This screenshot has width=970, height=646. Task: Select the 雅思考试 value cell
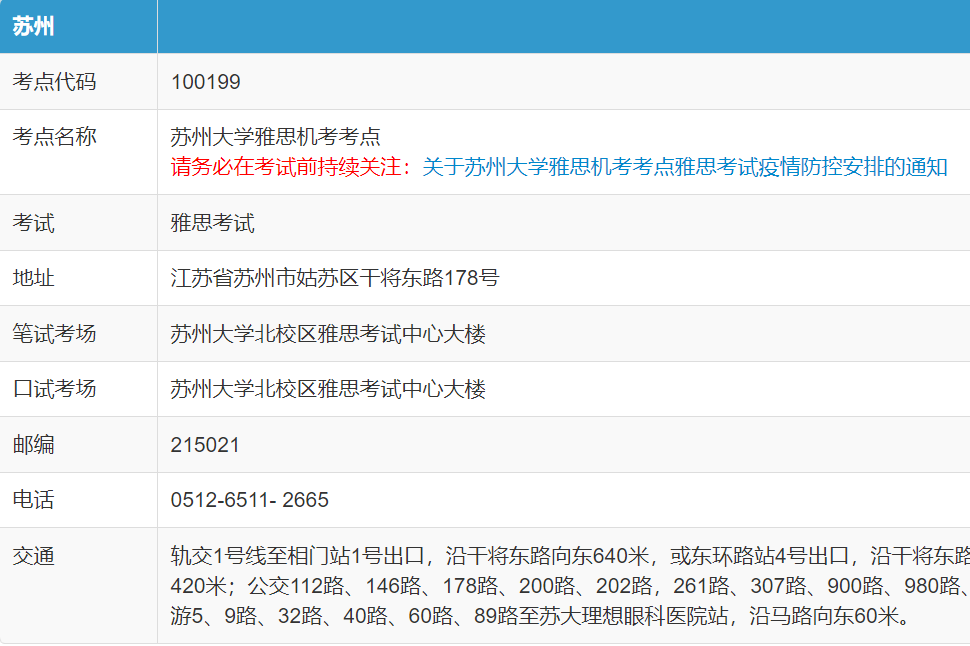(x=213, y=223)
